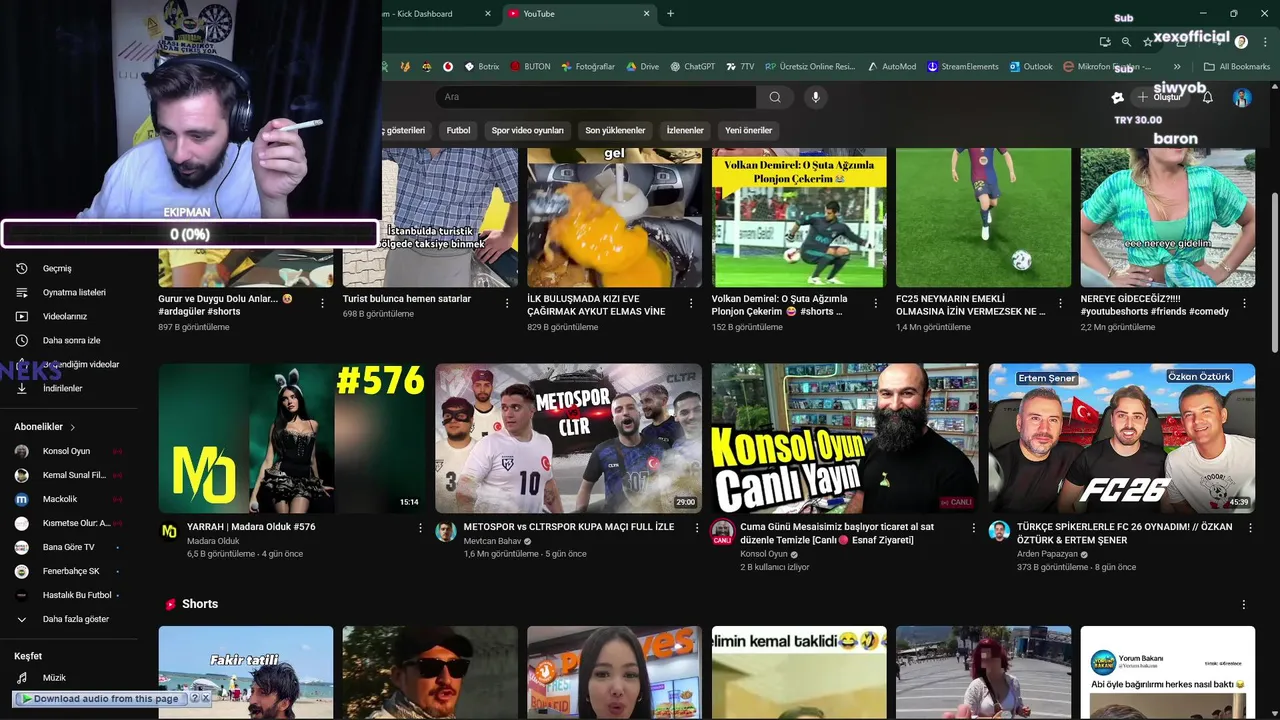This screenshot has width=1280, height=720.
Task: Open the StreamElements bookmark
Action: click(x=962, y=67)
